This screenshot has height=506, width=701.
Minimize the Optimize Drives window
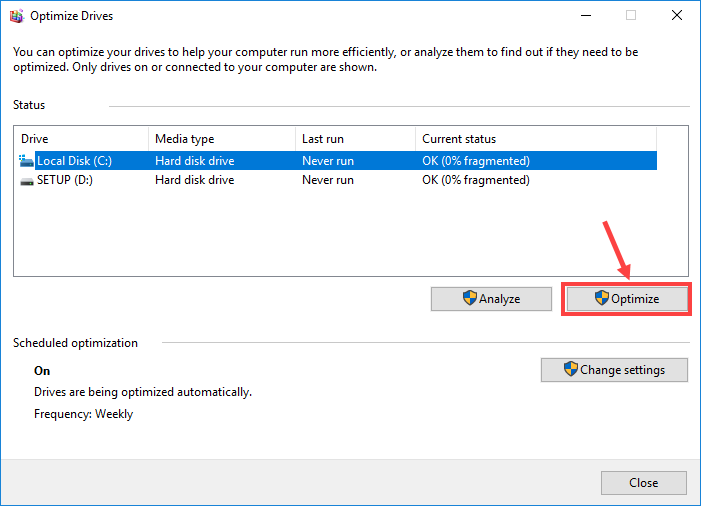point(584,16)
